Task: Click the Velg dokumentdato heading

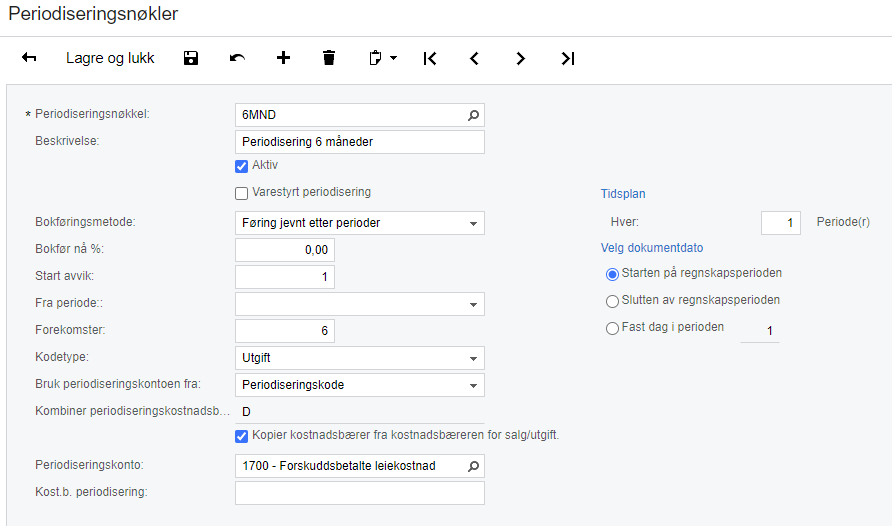Action: 652,248
